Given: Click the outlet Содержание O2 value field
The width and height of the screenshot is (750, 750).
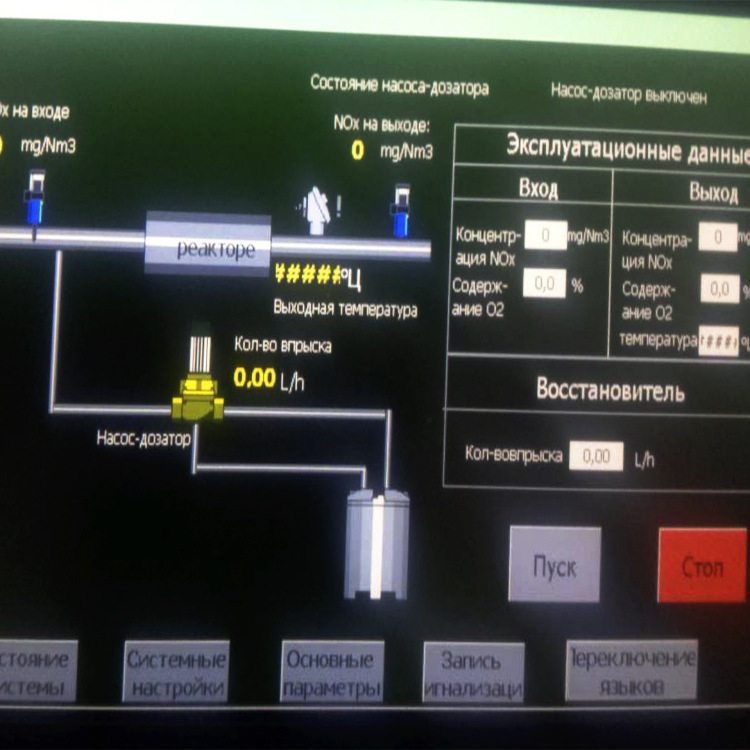Looking at the screenshot, I should click(x=719, y=290).
